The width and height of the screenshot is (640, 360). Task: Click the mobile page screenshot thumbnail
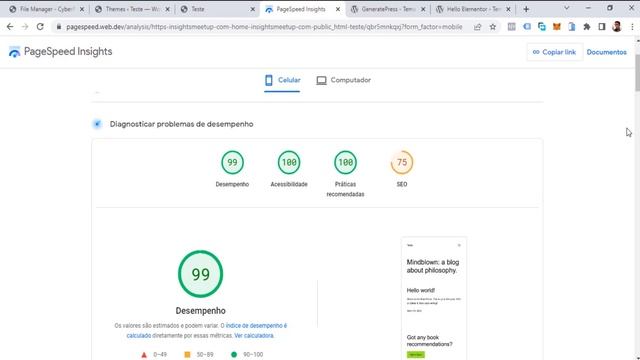click(x=434, y=298)
